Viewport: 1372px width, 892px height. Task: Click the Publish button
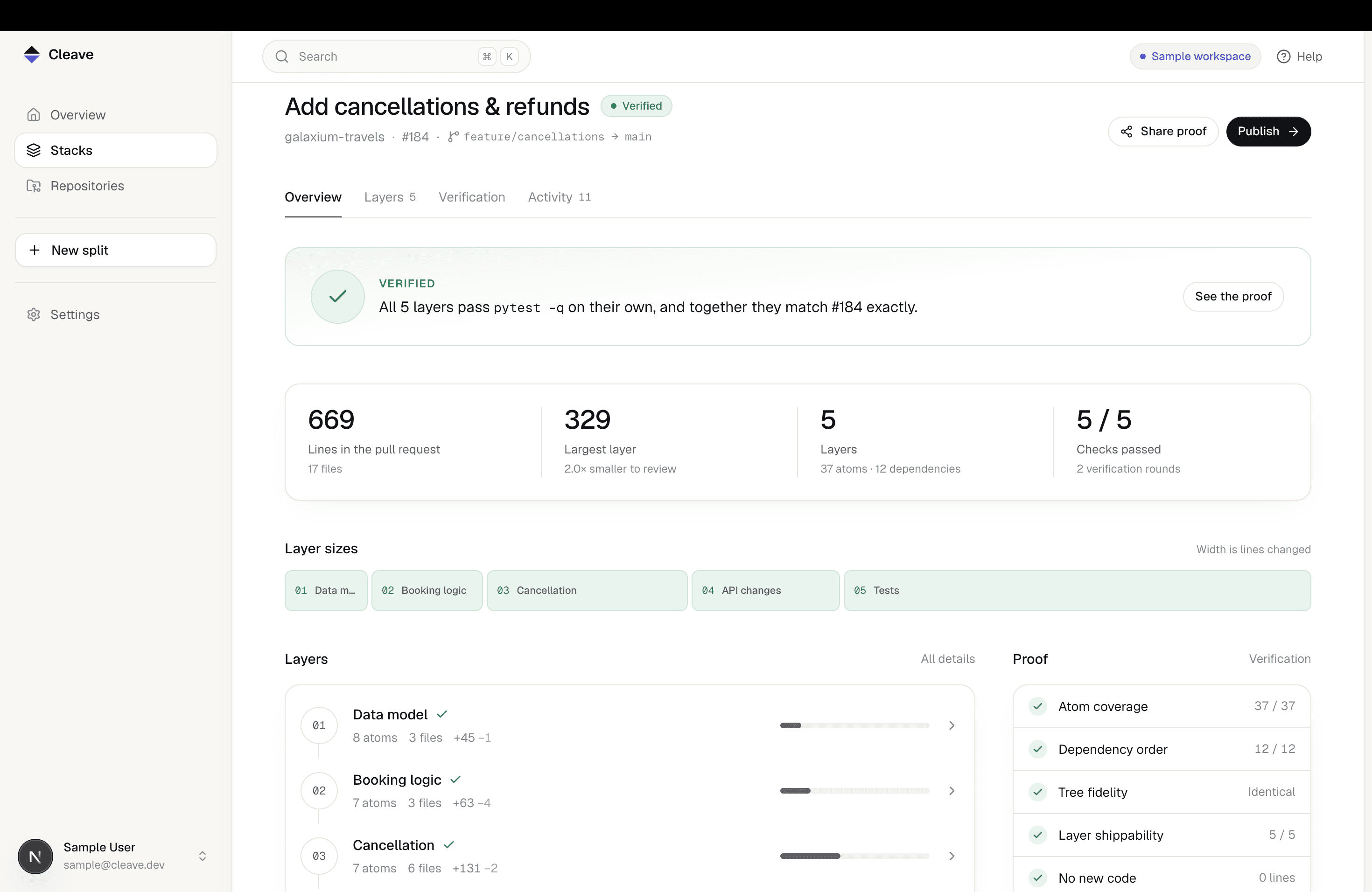tap(1268, 132)
